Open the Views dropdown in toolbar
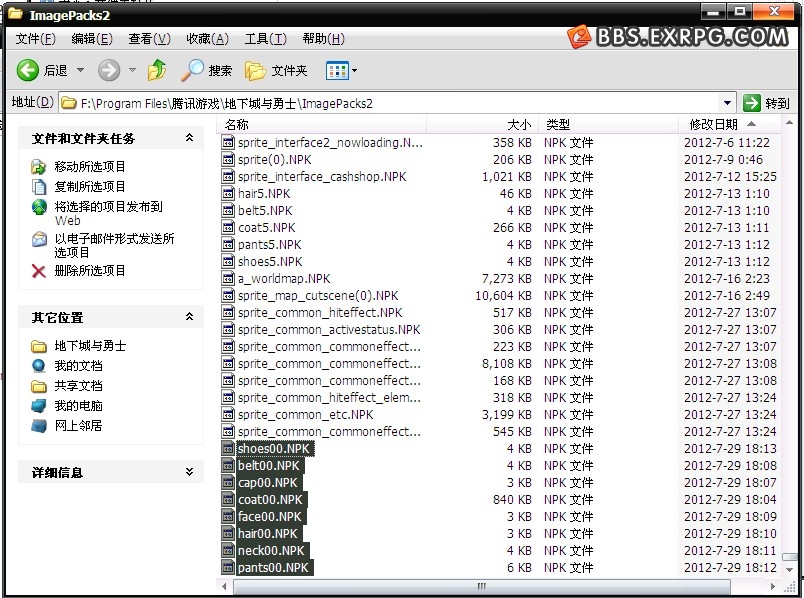Screen dimensions: 804x598 (x=341, y=70)
